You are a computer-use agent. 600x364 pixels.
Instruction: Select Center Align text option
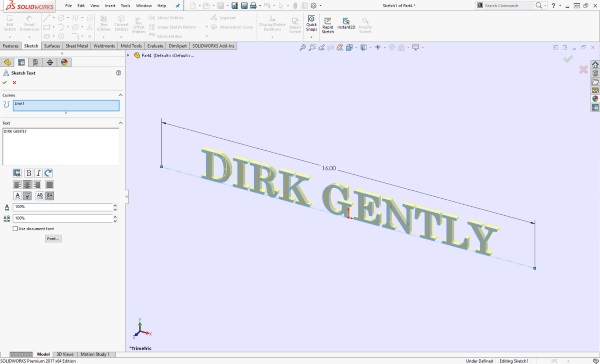pyautogui.click(x=27, y=185)
